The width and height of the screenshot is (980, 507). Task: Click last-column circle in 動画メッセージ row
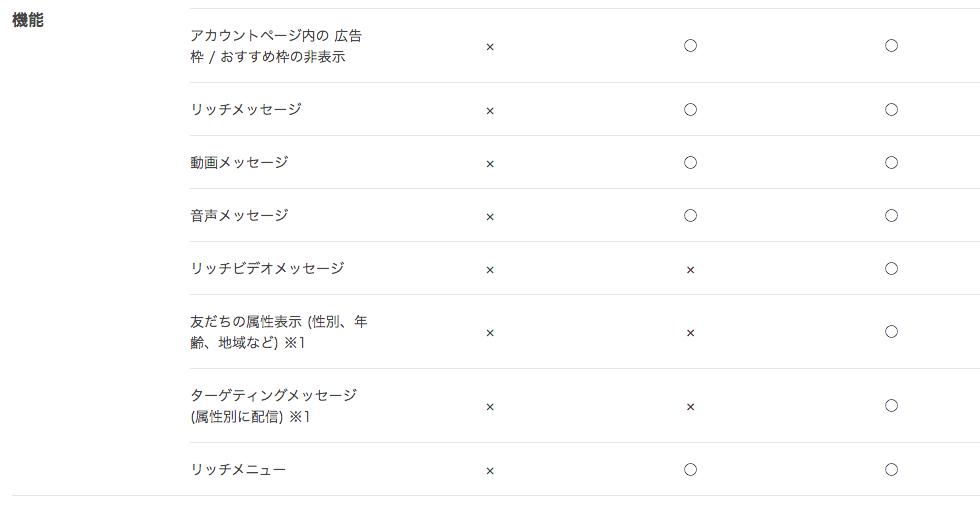point(891,163)
